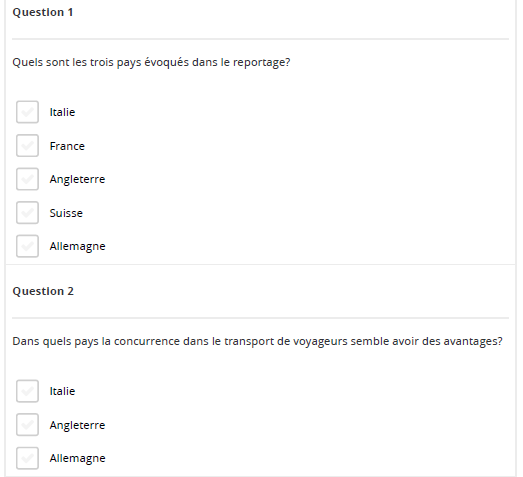
Task: Click the Question 1 heading
Action: coord(43,12)
